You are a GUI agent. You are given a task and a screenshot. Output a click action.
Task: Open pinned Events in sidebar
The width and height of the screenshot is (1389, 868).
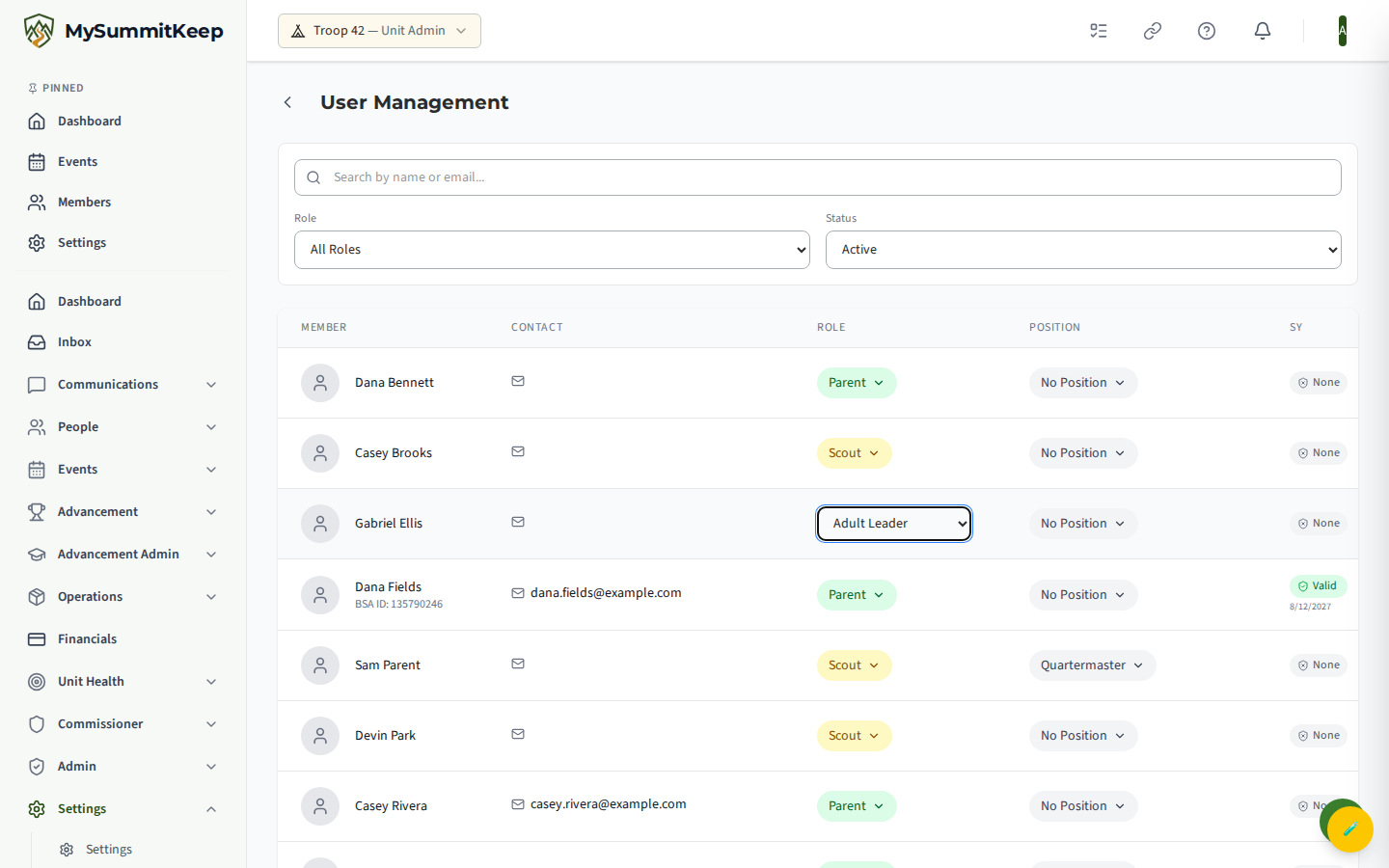tap(123, 161)
